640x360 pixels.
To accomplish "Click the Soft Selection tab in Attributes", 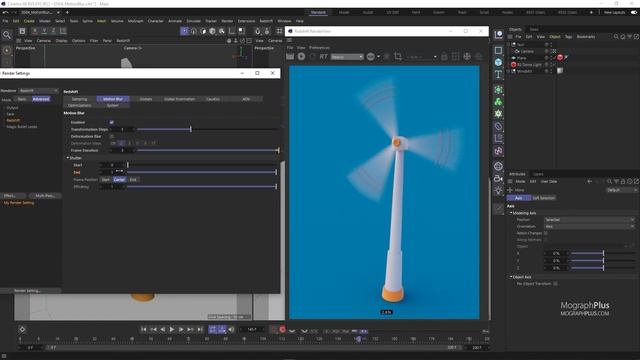I will 544,198.
